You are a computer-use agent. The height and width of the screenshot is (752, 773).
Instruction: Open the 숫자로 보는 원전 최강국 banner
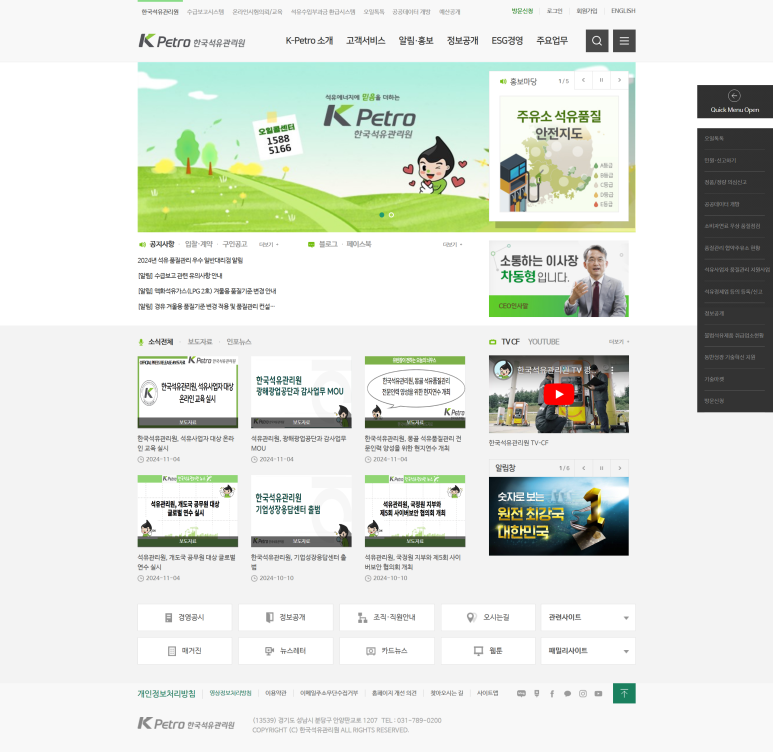click(559, 516)
